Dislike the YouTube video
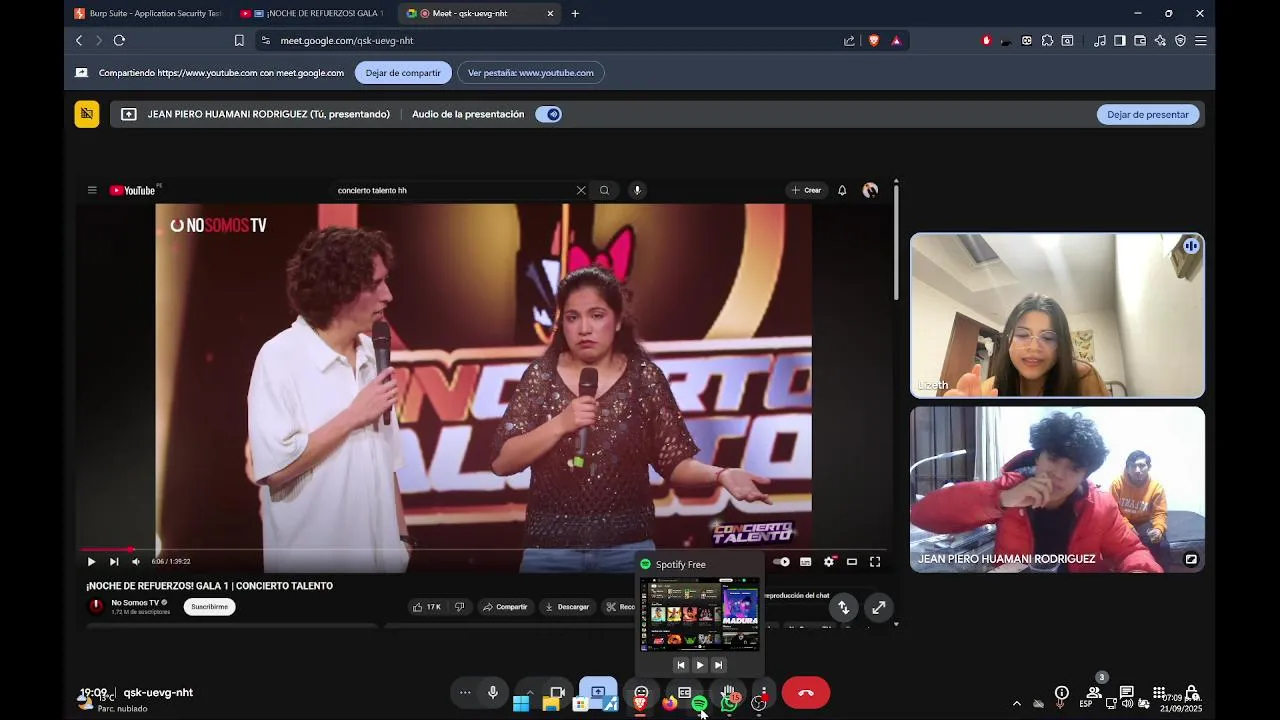The image size is (1280, 720). (x=460, y=606)
